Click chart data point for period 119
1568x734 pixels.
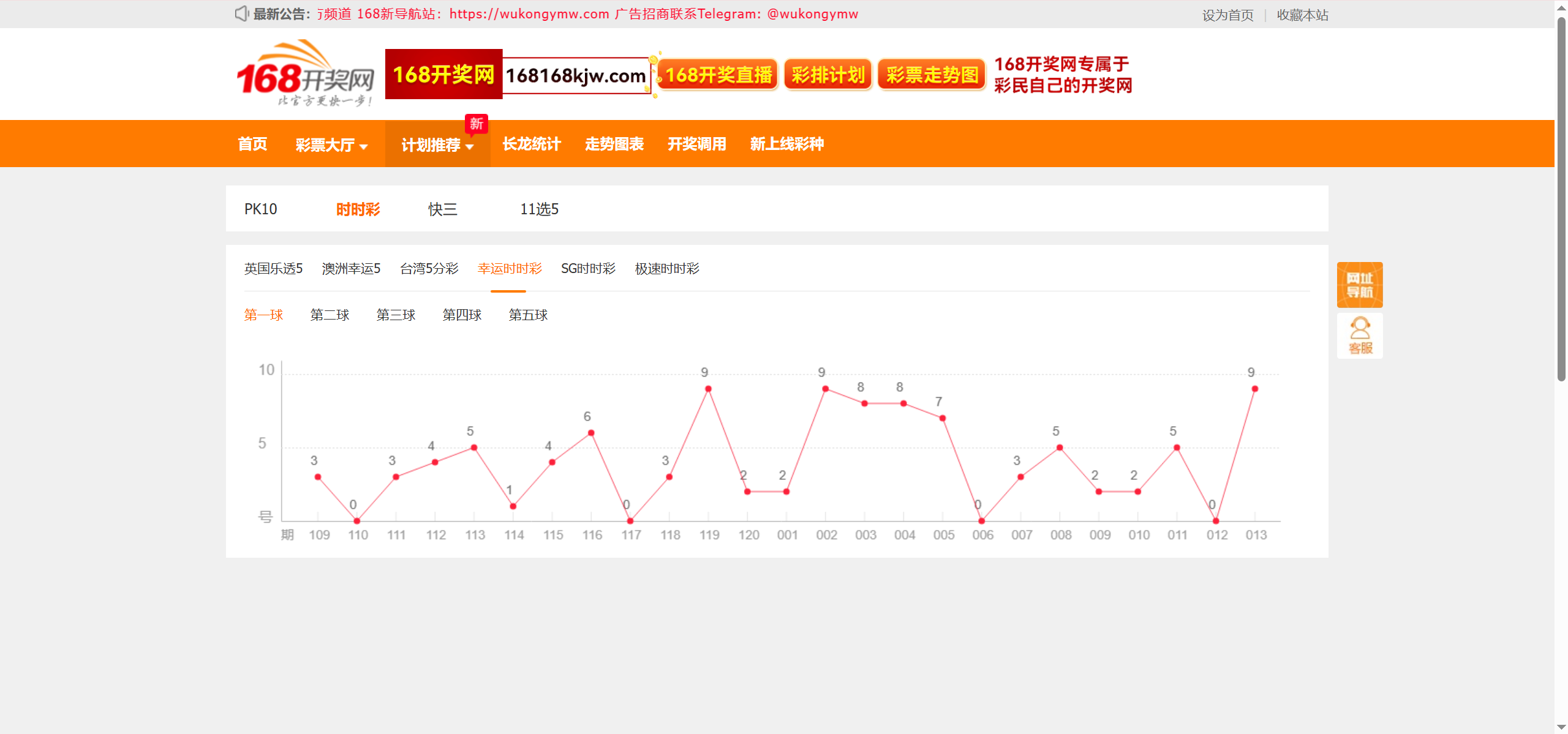(x=708, y=389)
